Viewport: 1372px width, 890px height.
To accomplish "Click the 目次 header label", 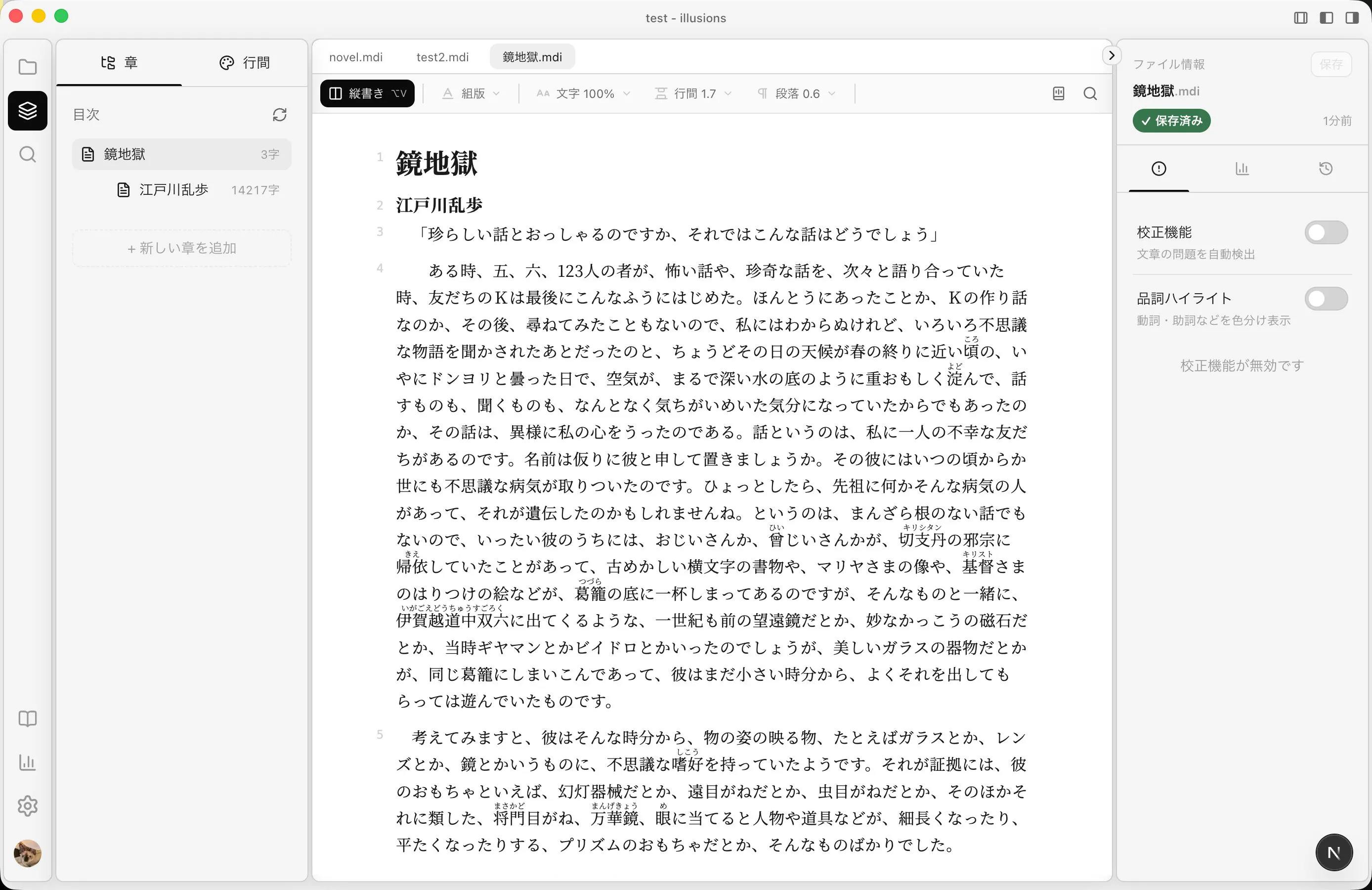I will [x=86, y=114].
